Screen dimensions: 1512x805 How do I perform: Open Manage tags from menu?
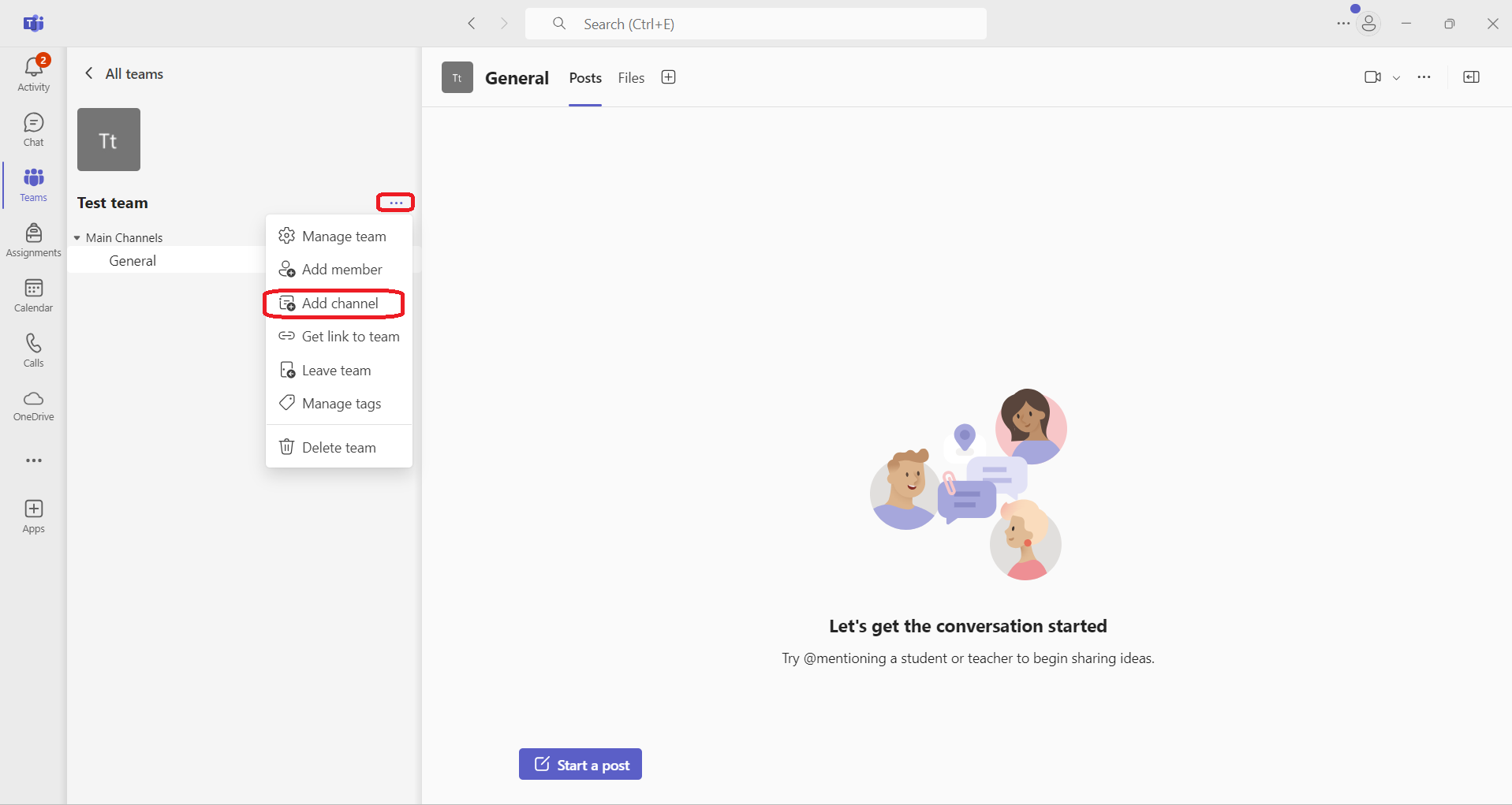[x=339, y=404]
